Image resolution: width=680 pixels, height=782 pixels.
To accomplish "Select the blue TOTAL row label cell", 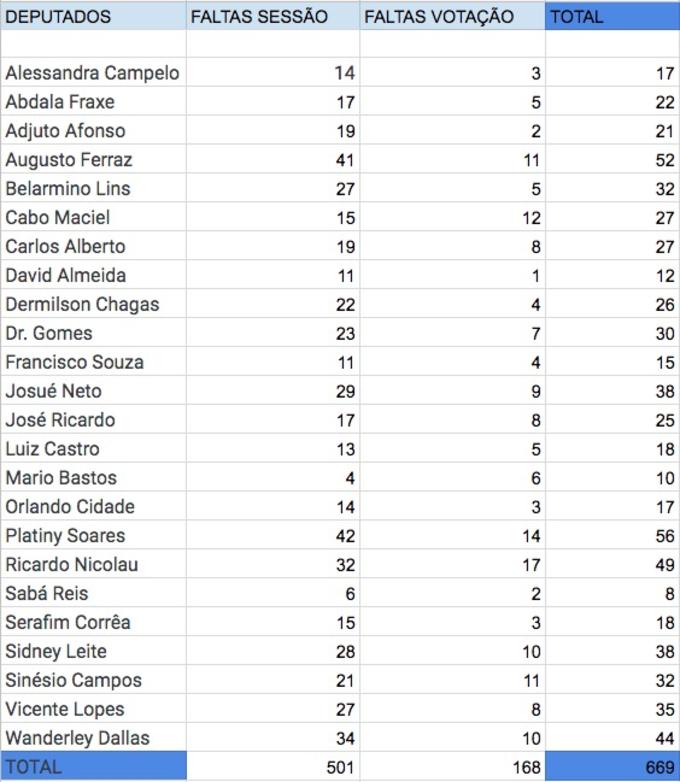I will coord(93,767).
